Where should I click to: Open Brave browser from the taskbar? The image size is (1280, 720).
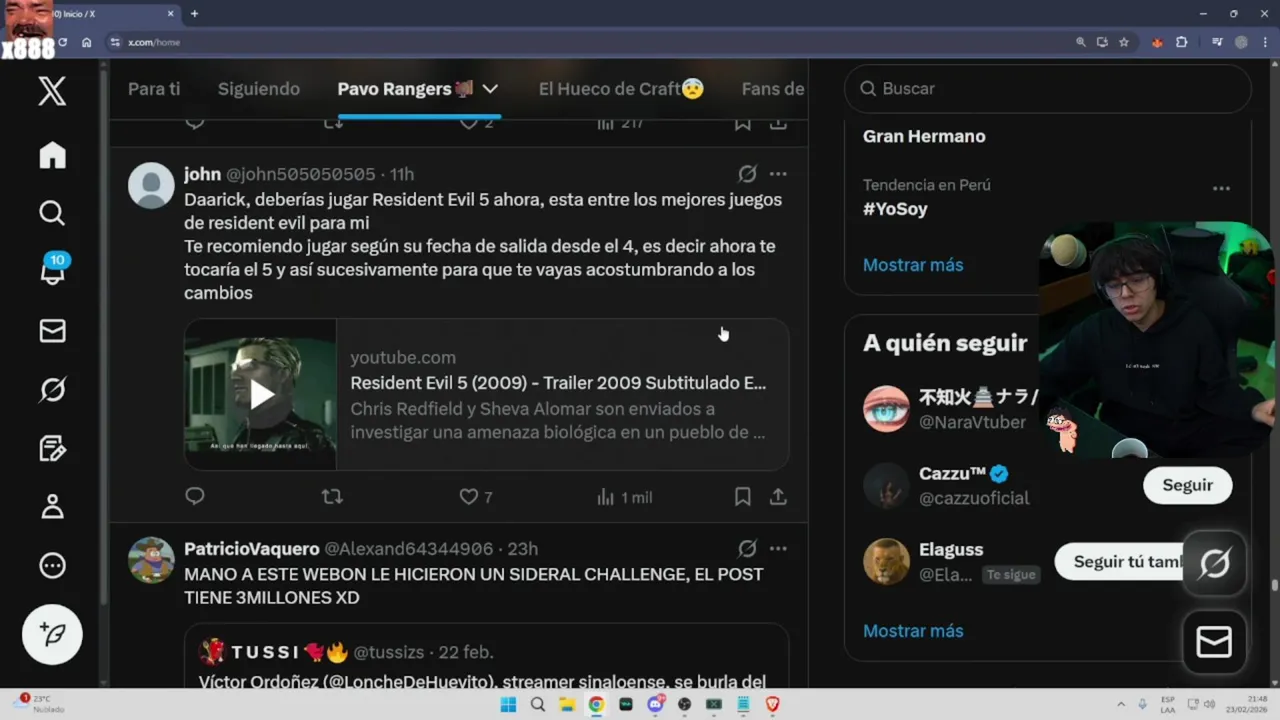pyautogui.click(x=772, y=704)
